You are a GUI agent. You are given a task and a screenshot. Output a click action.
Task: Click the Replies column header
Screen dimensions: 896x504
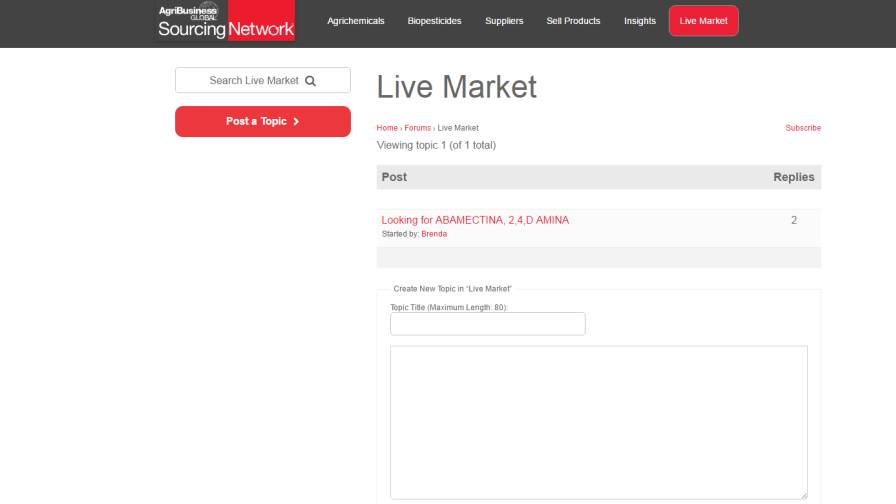click(x=794, y=177)
